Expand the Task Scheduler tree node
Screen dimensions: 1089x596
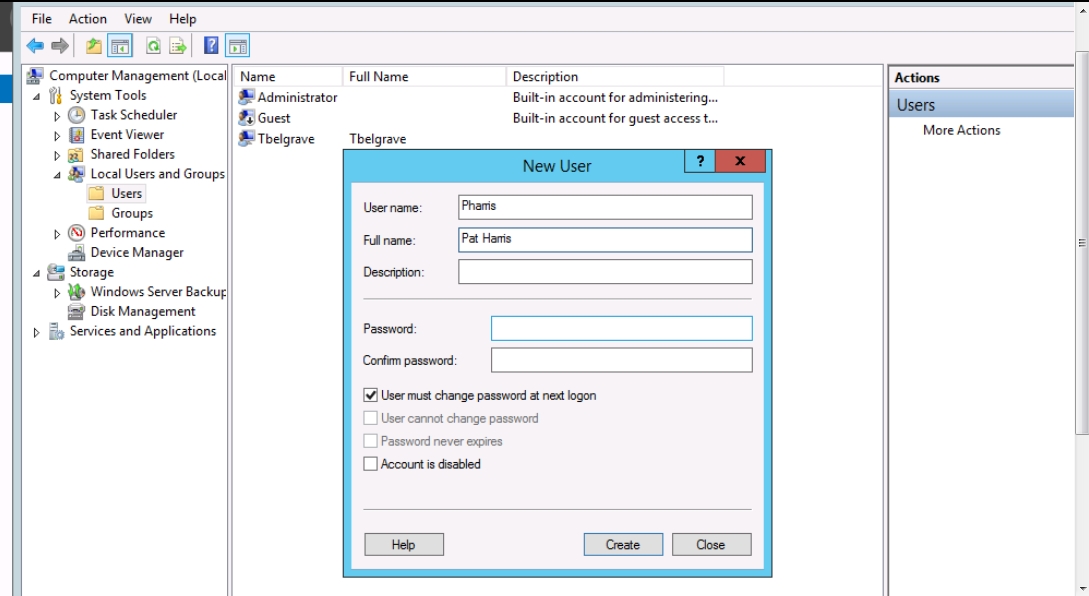click(x=57, y=116)
